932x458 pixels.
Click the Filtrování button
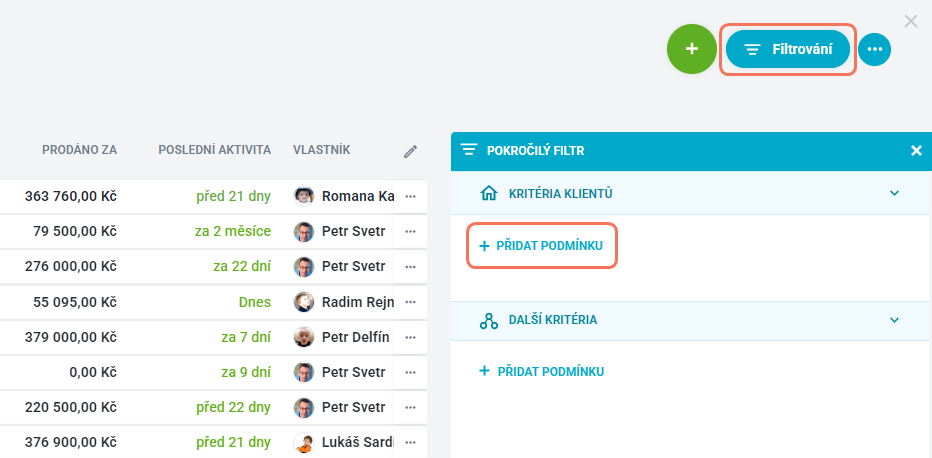point(788,49)
